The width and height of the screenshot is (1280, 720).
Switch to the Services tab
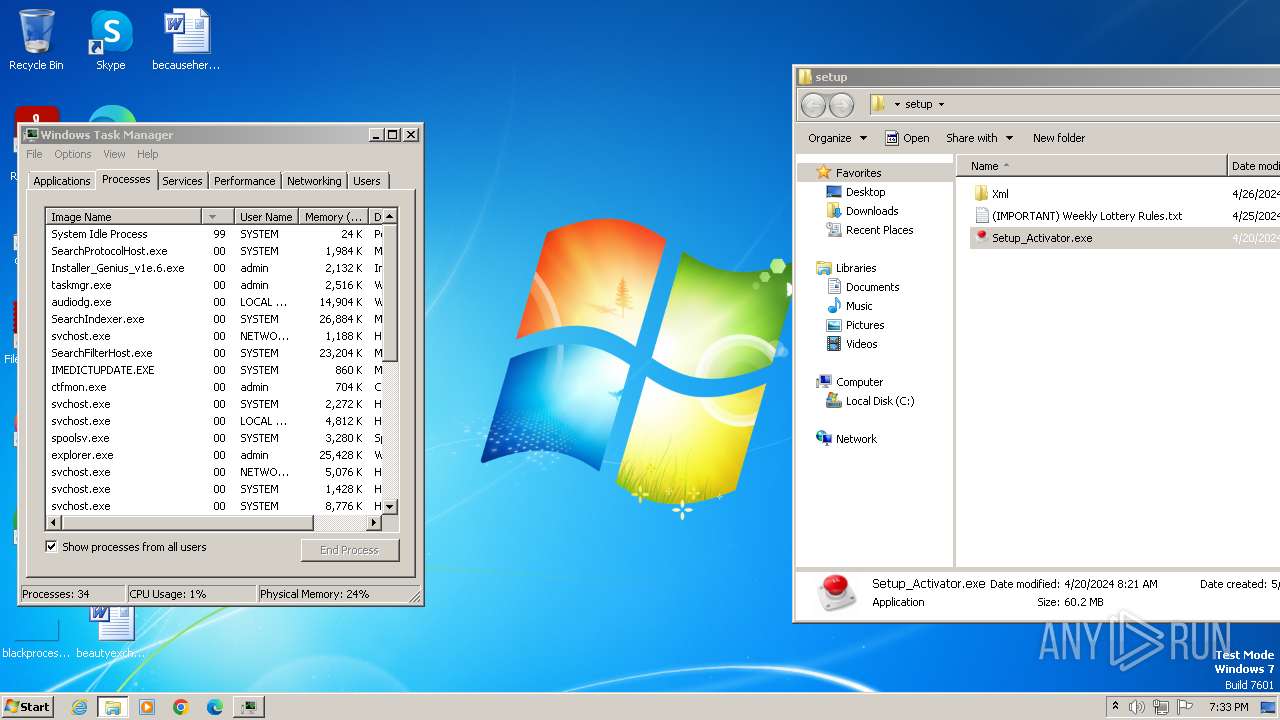[182, 181]
